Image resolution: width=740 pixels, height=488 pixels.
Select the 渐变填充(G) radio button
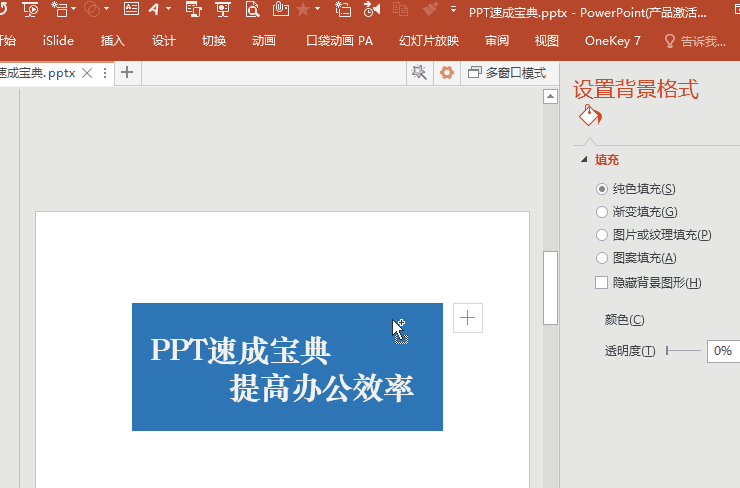[x=601, y=212]
